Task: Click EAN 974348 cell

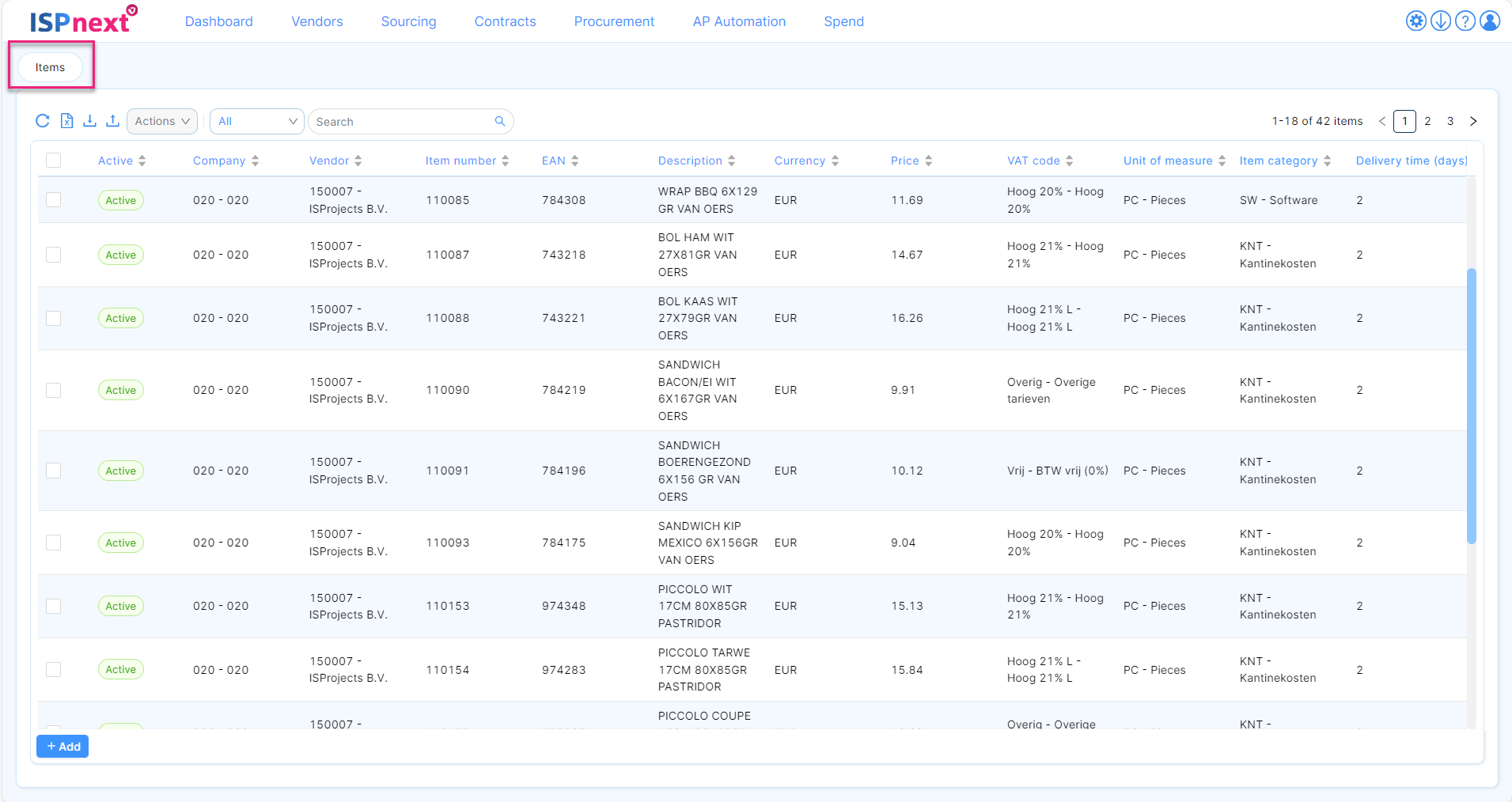Action: click(563, 606)
